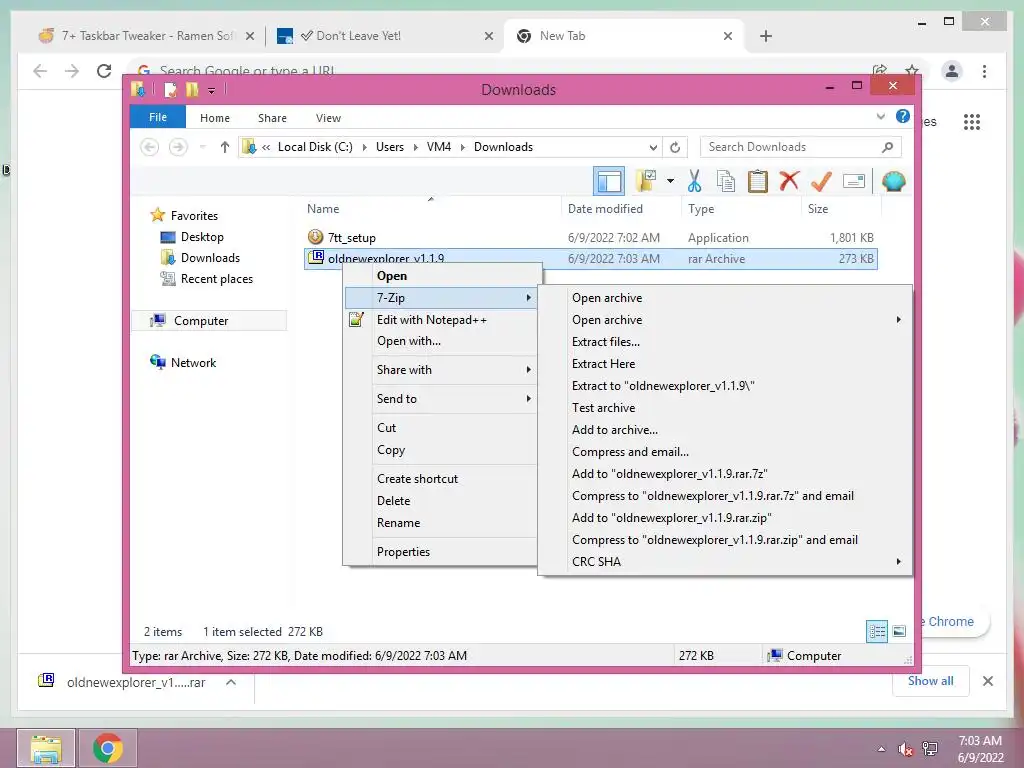Expand the Explorer ribbon chevron
The height and width of the screenshot is (768, 1024).
point(880,116)
